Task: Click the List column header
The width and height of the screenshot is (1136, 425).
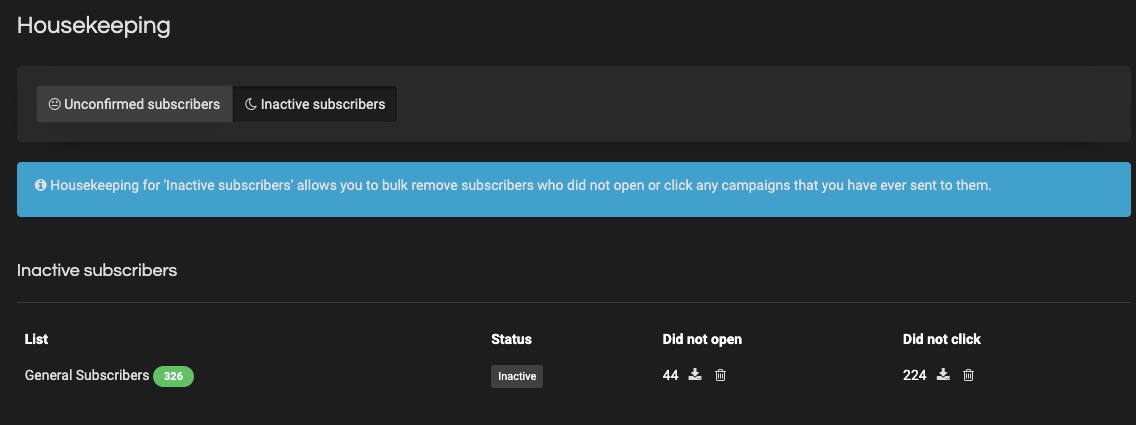Action: point(36,339)
